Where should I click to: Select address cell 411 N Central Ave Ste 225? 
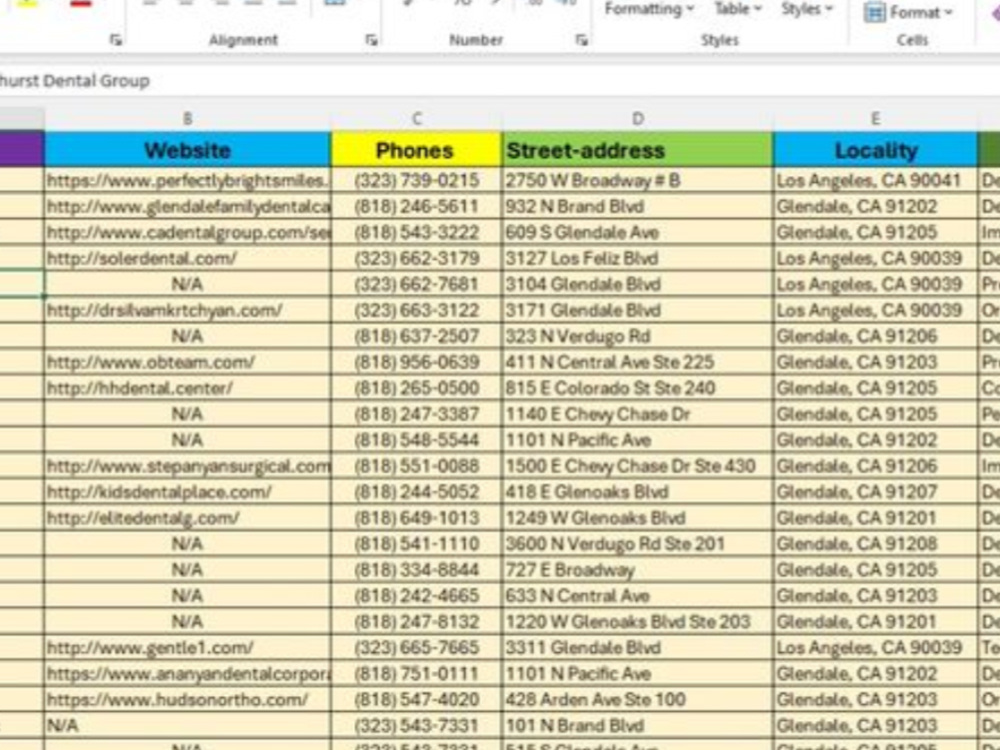[x=637, y=362]
